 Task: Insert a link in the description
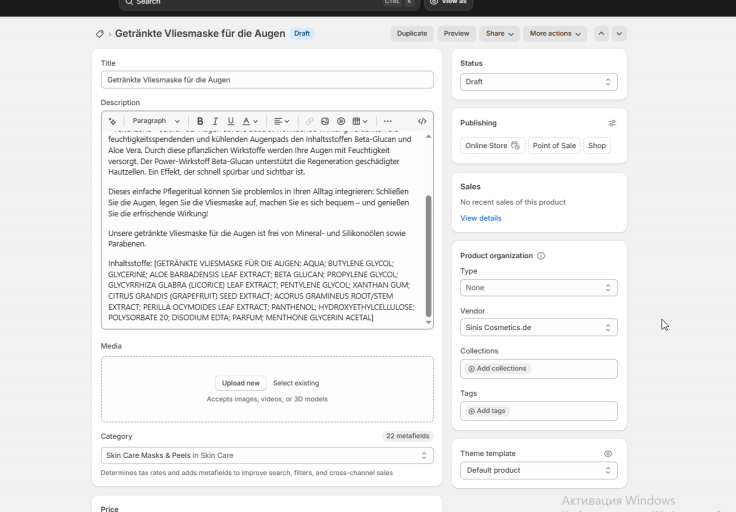(x=309, y=121)
